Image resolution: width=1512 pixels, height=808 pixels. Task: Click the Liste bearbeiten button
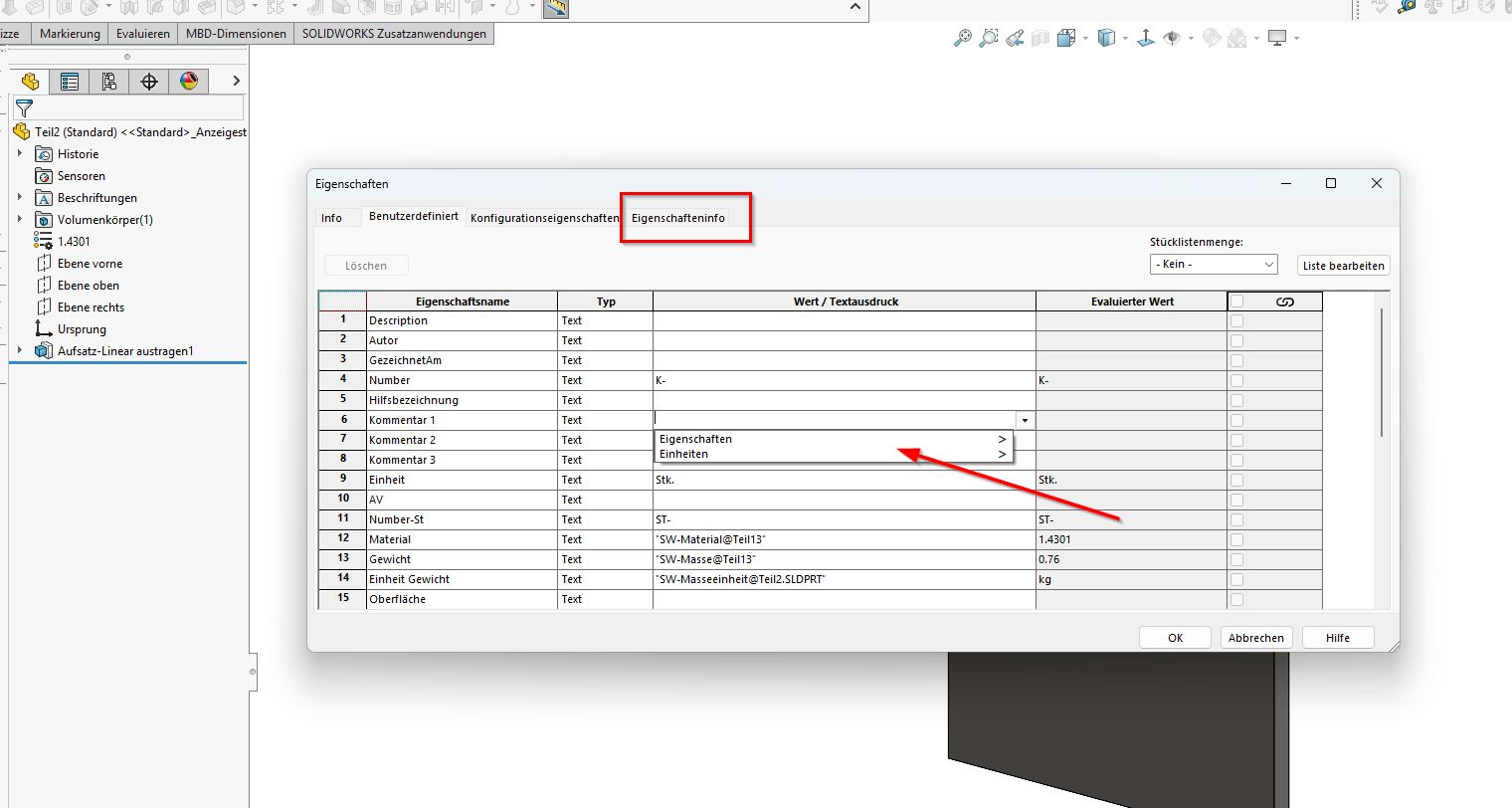[x=1343, y=266]
